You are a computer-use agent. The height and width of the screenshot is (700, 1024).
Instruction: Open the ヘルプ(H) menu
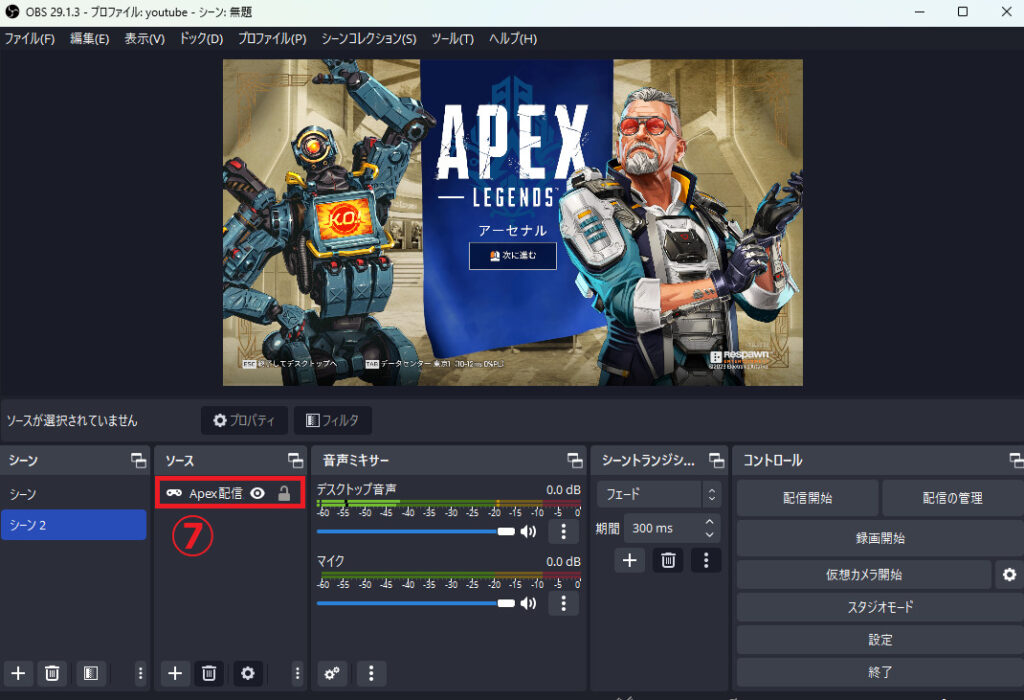pyautogui.click(x=513, y=39)
